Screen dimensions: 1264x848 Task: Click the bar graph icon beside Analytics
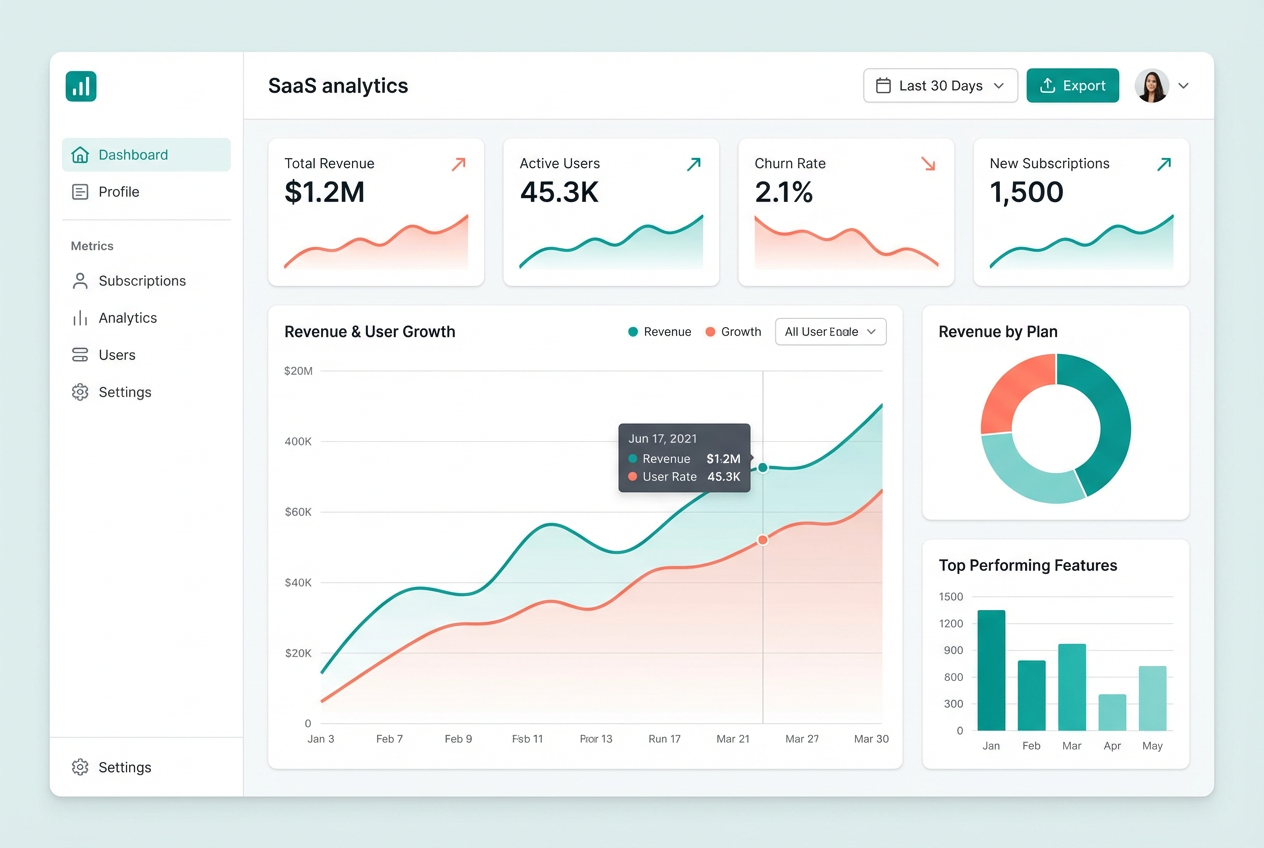coord(80,318)
